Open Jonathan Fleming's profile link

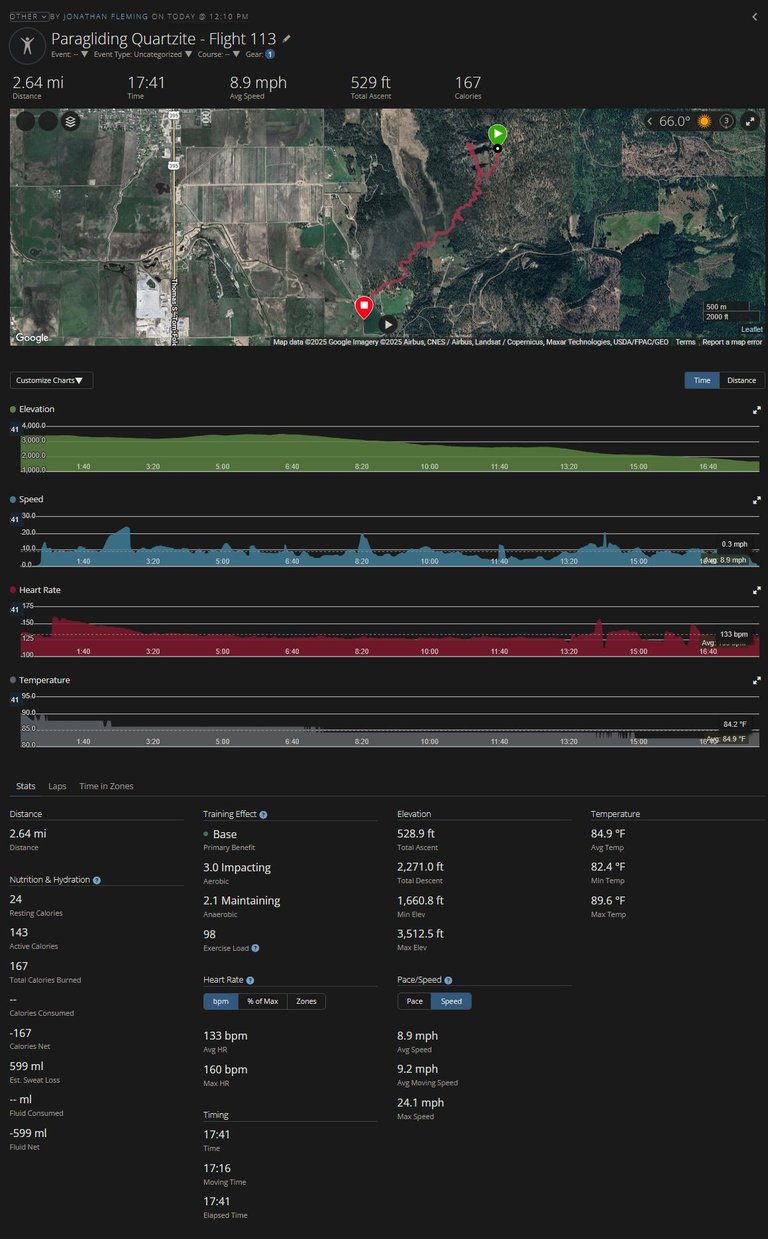click(x=106, y=16)
